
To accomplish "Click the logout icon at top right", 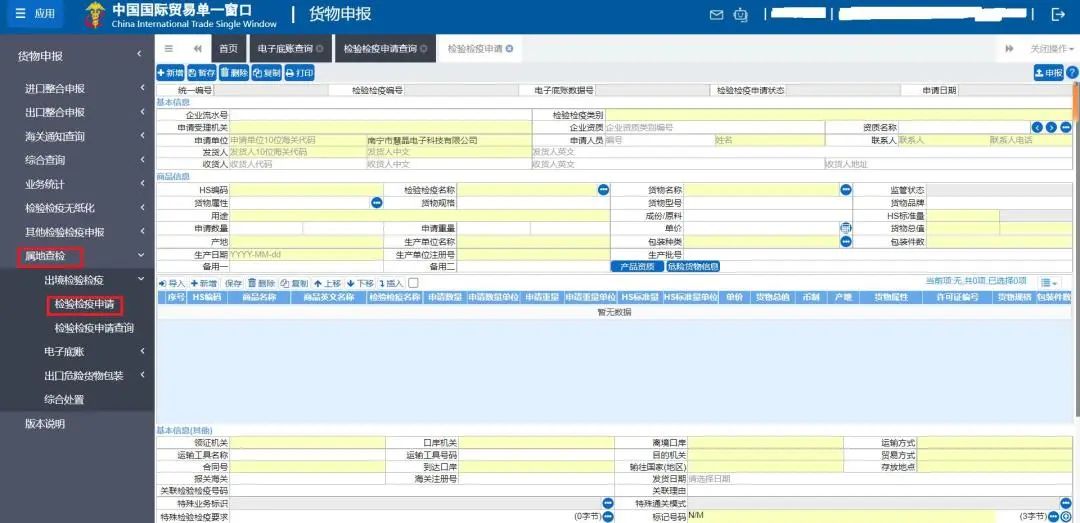I will (1059, 15).
